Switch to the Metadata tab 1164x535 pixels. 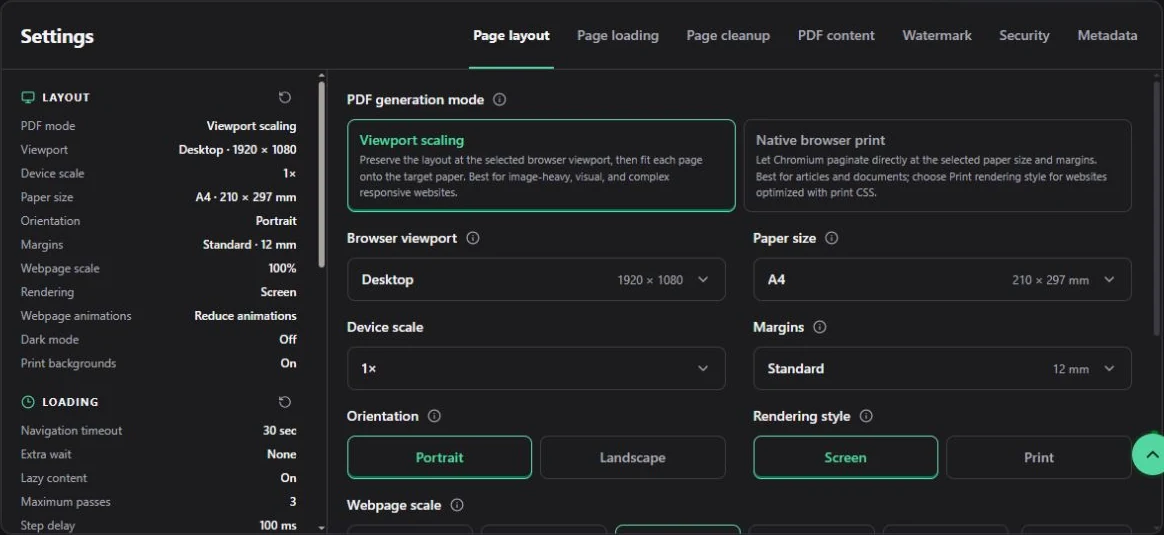[x=1107, y=36]
